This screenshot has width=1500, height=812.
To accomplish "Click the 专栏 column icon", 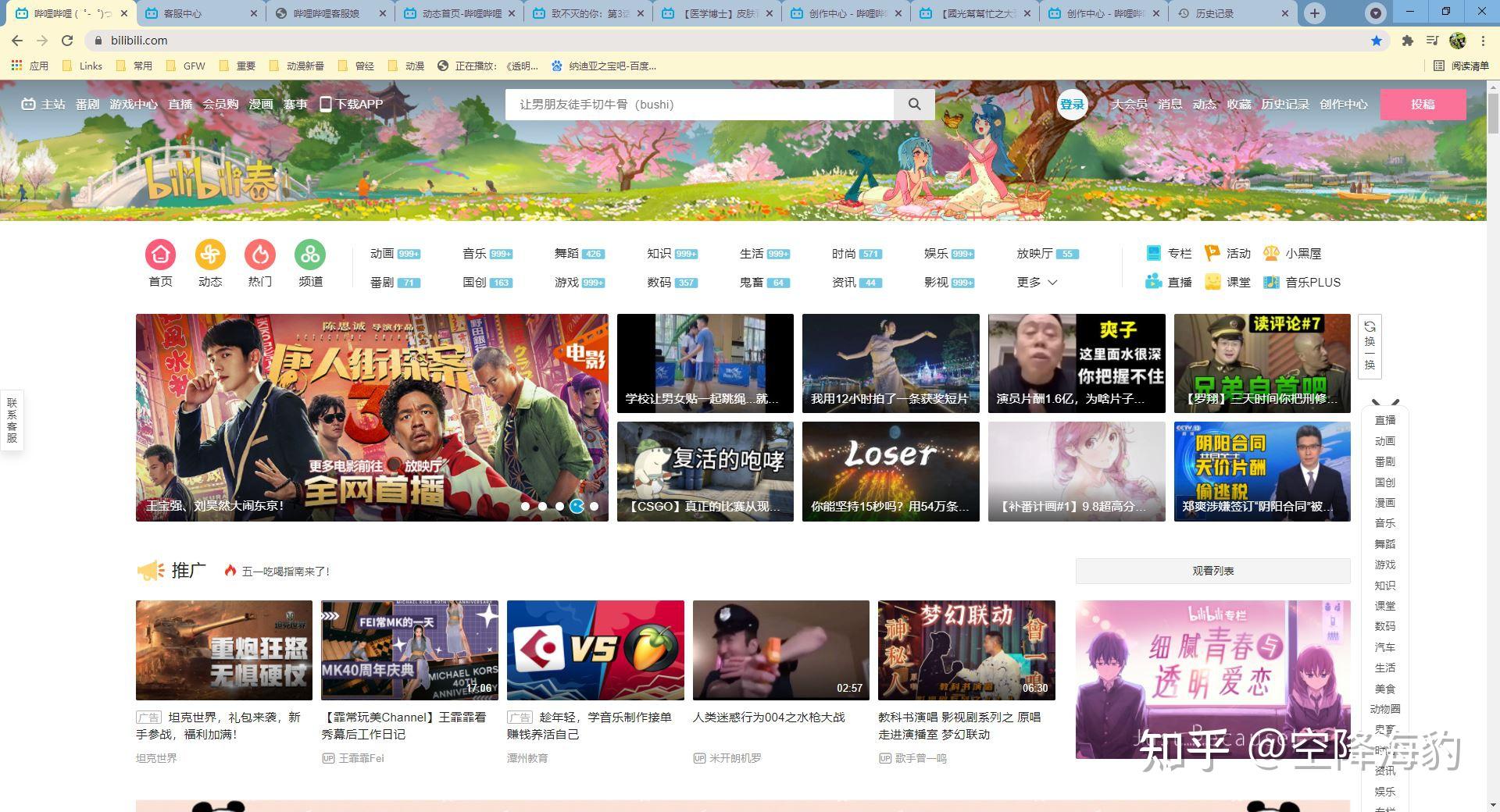I will (1154, 253).
